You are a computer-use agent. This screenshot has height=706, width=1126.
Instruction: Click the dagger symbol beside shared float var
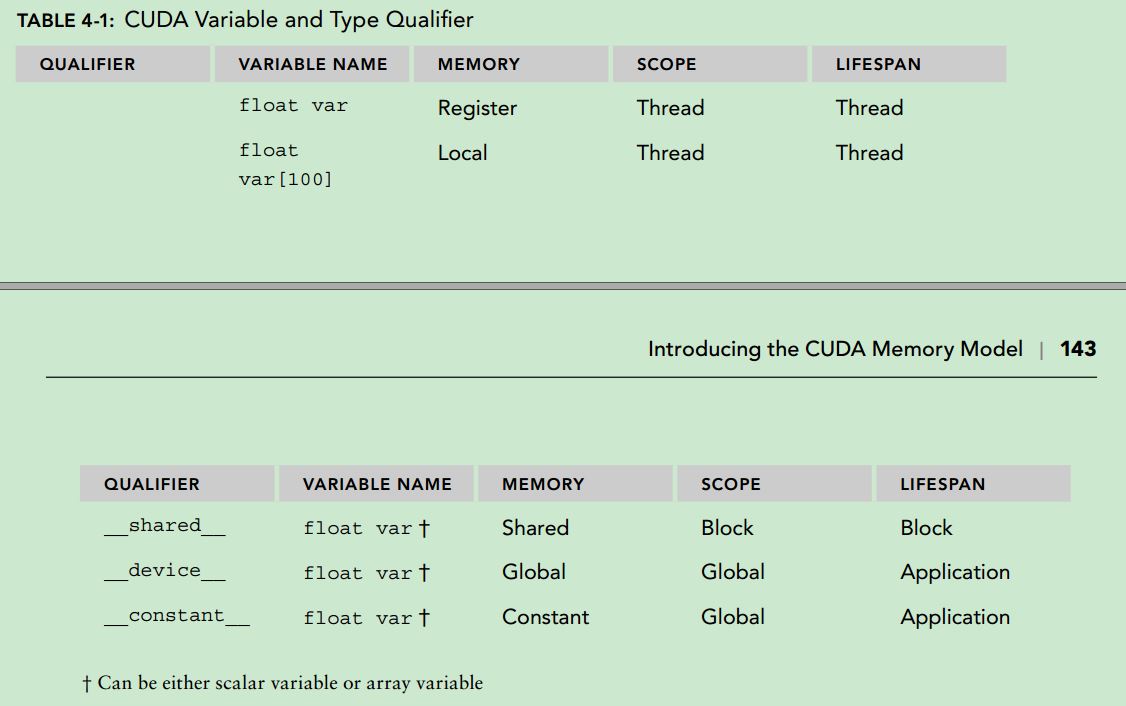click(x=424, y=529)
